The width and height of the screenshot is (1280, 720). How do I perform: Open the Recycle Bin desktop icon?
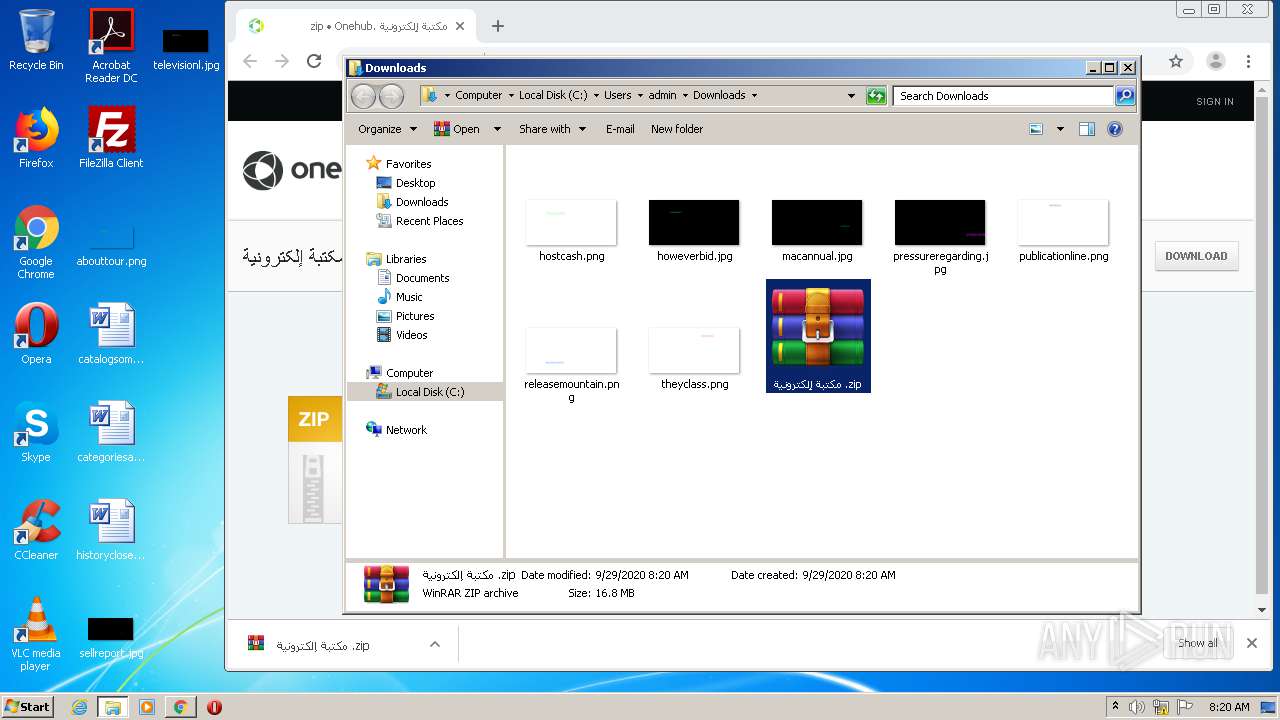click(x=36, y=40)
